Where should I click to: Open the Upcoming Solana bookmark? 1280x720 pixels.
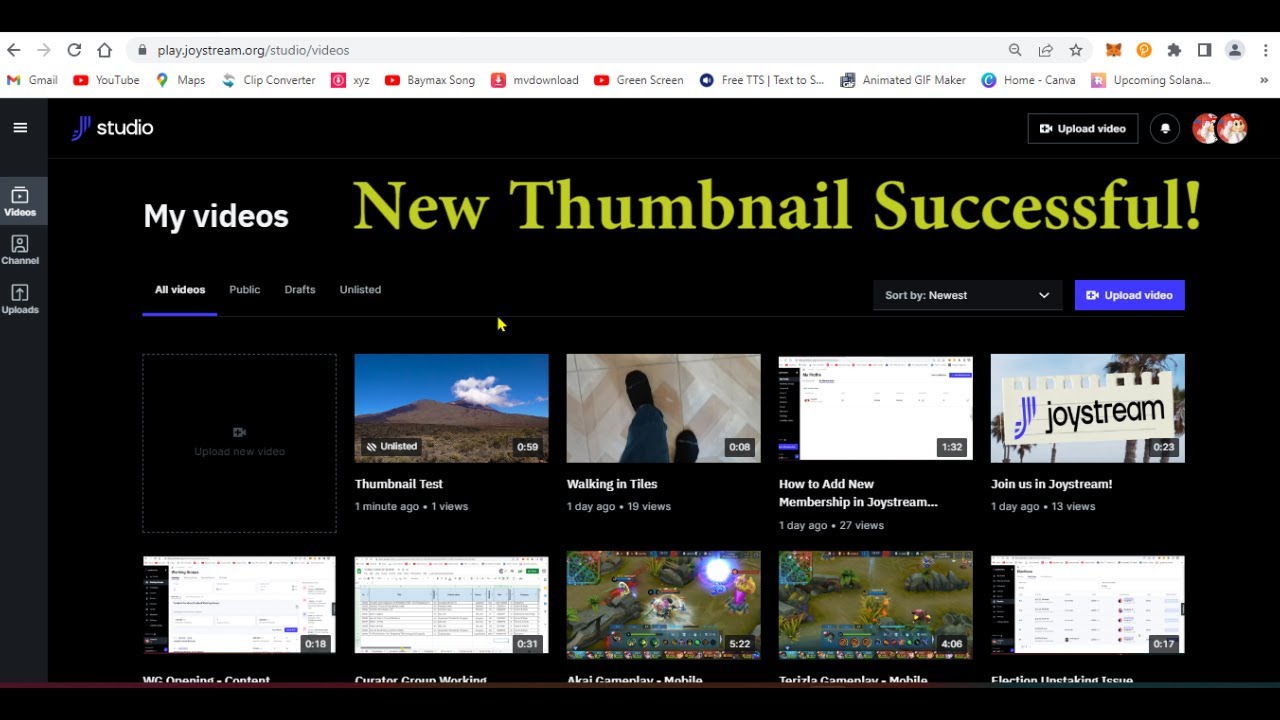click(1150, 80)
